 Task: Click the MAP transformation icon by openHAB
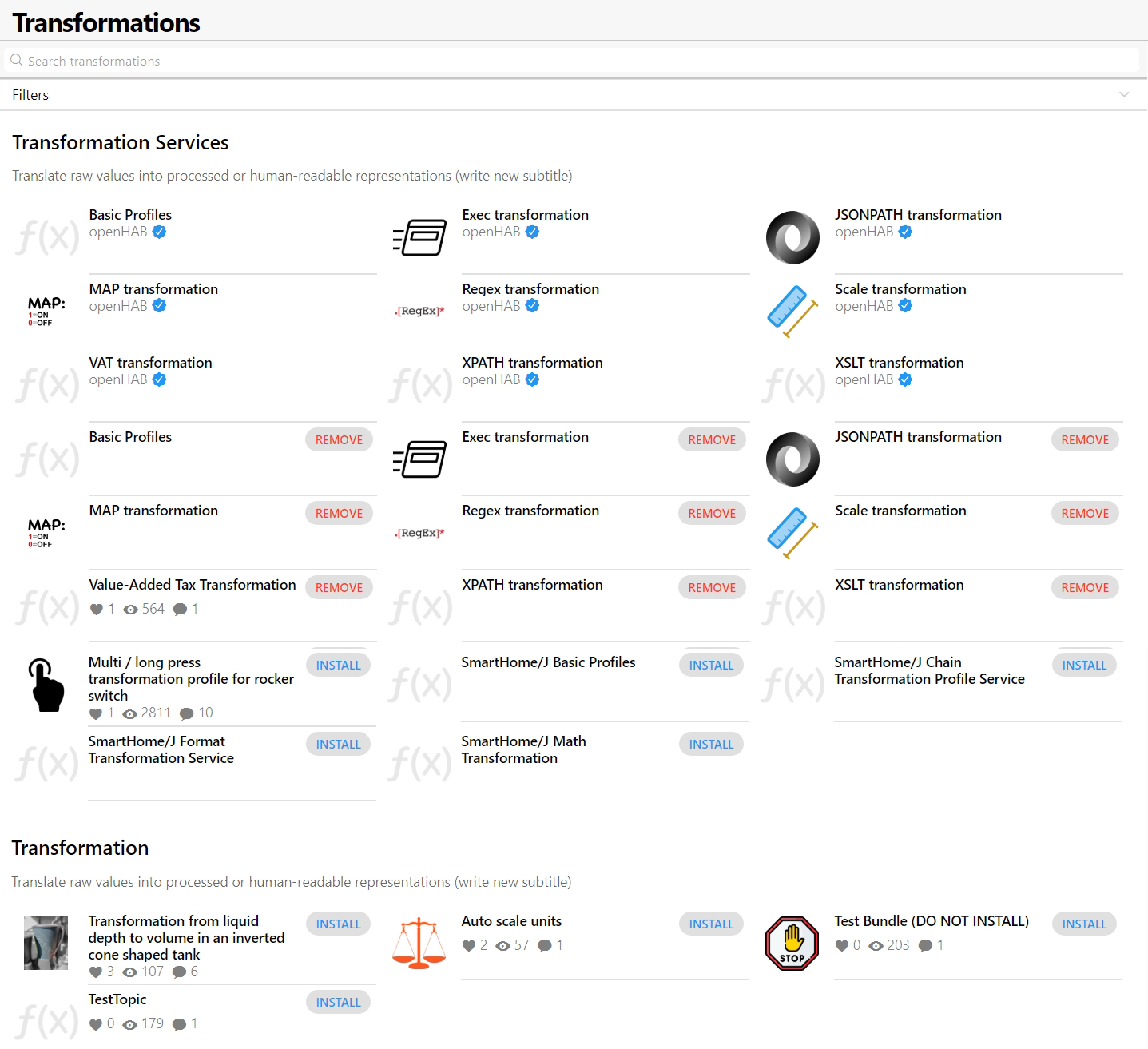click(46, 311)
